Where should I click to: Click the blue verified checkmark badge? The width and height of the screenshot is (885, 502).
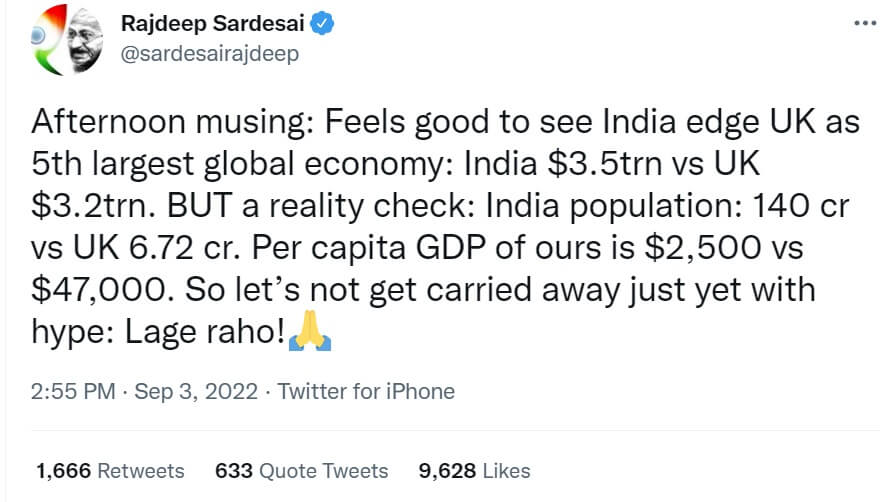(x=324, y=24)
